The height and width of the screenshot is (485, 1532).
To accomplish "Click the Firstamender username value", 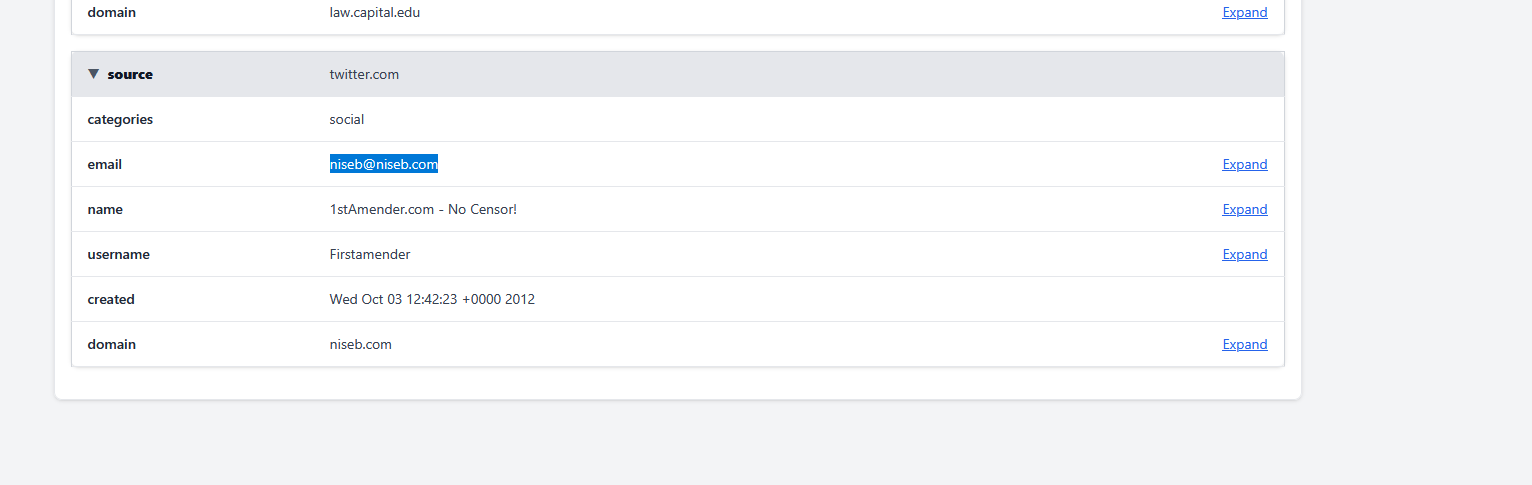I will pos(370,255).
